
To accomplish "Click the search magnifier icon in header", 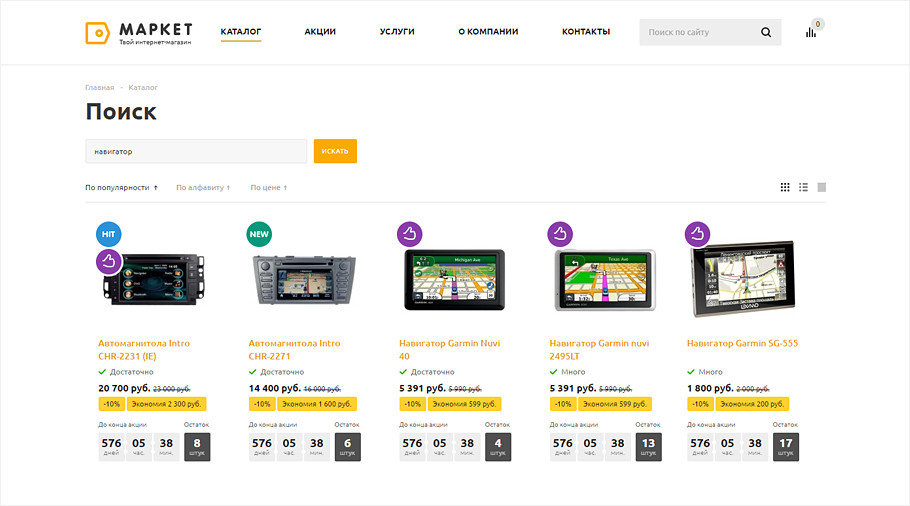I will coord(766,32).
